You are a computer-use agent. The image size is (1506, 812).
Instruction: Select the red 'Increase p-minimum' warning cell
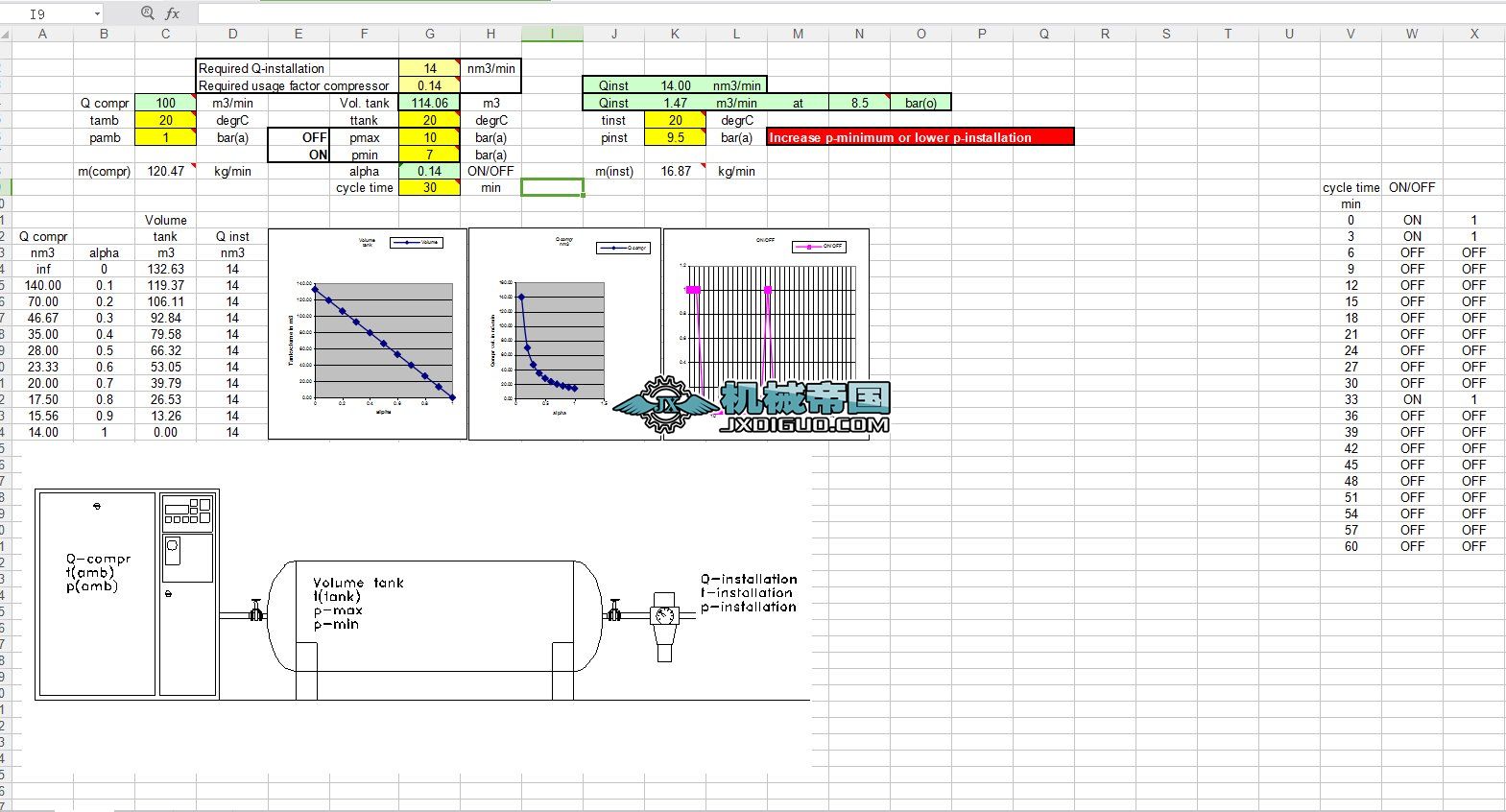(920, 137)
